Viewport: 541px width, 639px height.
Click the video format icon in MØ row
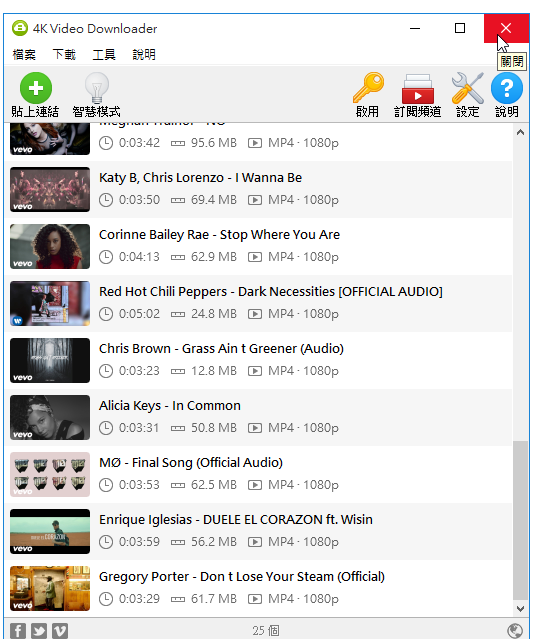255,485
